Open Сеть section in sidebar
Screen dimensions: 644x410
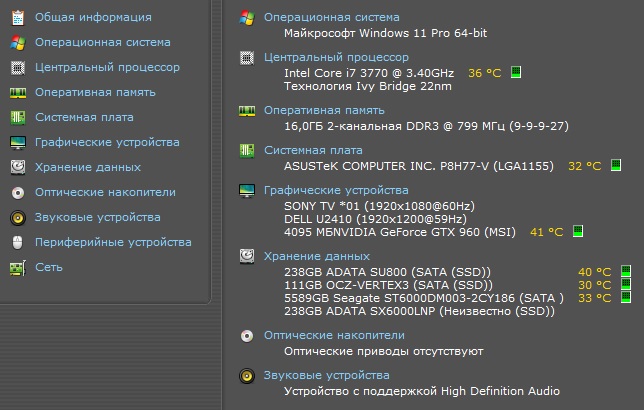(x=49, y=267)
